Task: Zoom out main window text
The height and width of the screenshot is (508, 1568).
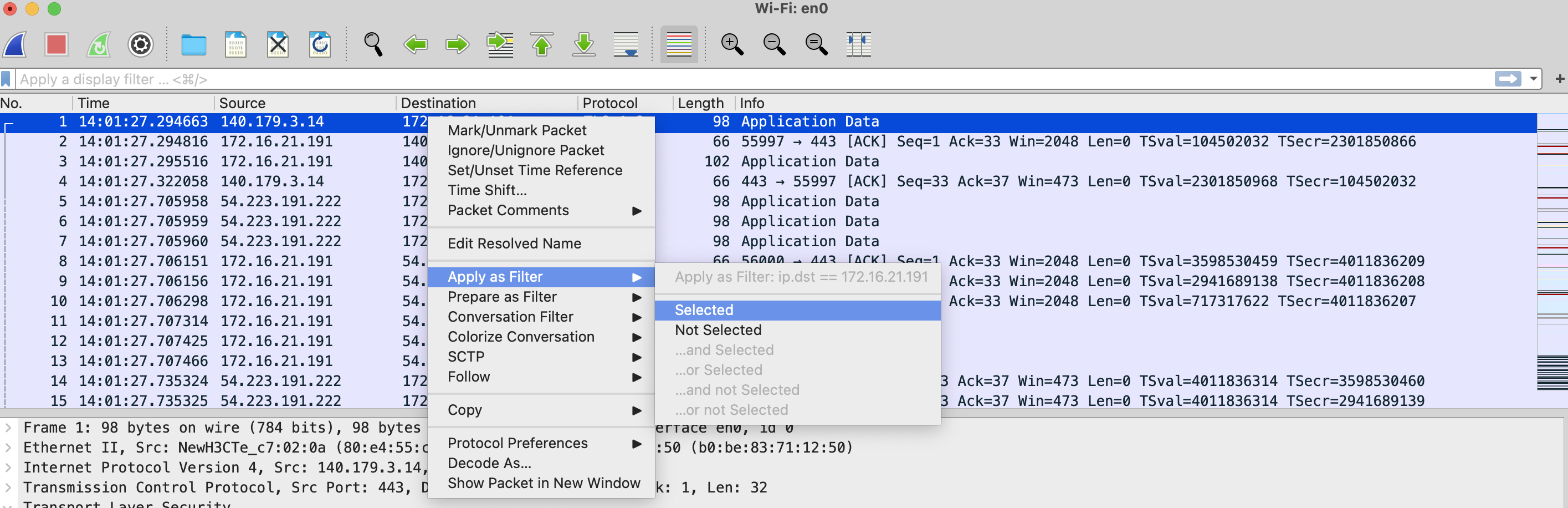Action: click(x=774, y=44)
